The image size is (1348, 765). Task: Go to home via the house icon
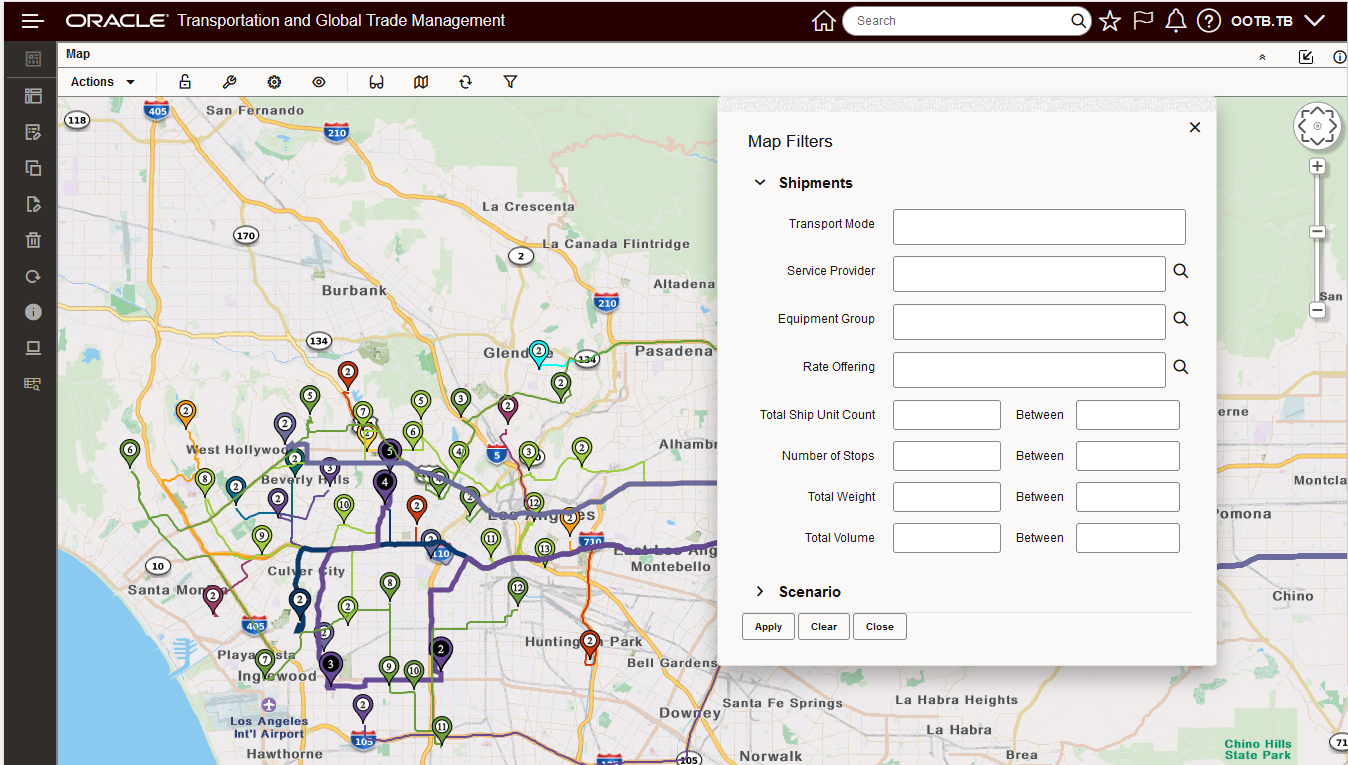(823, 21)
